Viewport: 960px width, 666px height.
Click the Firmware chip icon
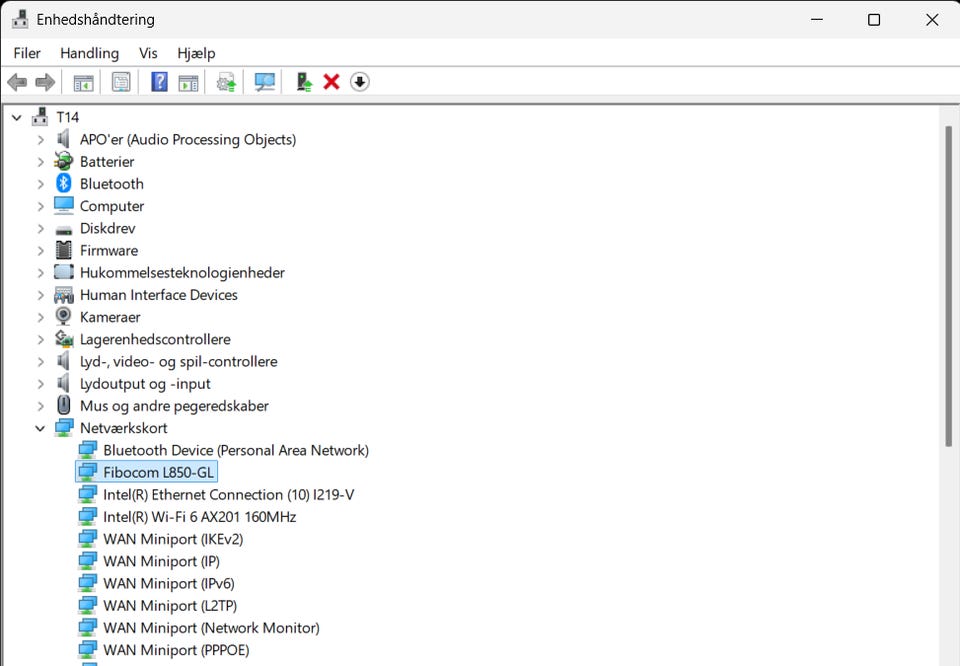coord(64,250)
